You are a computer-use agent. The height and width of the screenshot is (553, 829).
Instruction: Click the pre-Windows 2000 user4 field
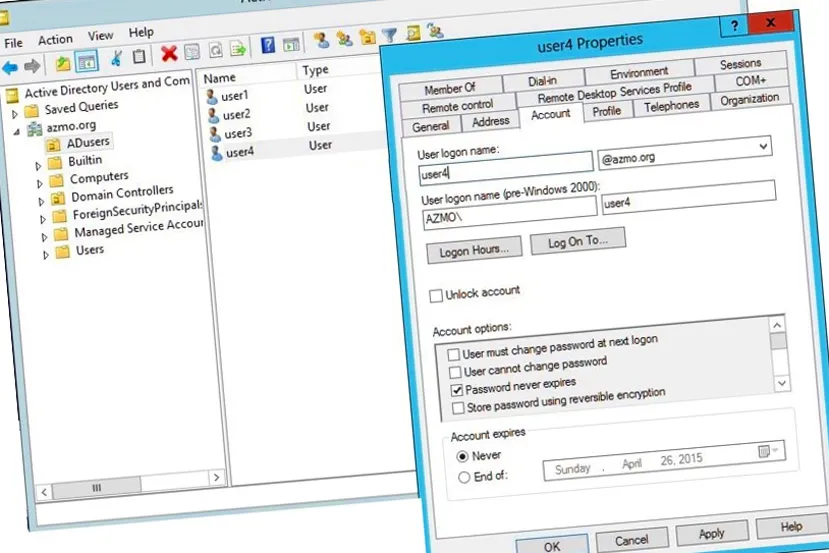pyautogui.click(x=689, y=198)
